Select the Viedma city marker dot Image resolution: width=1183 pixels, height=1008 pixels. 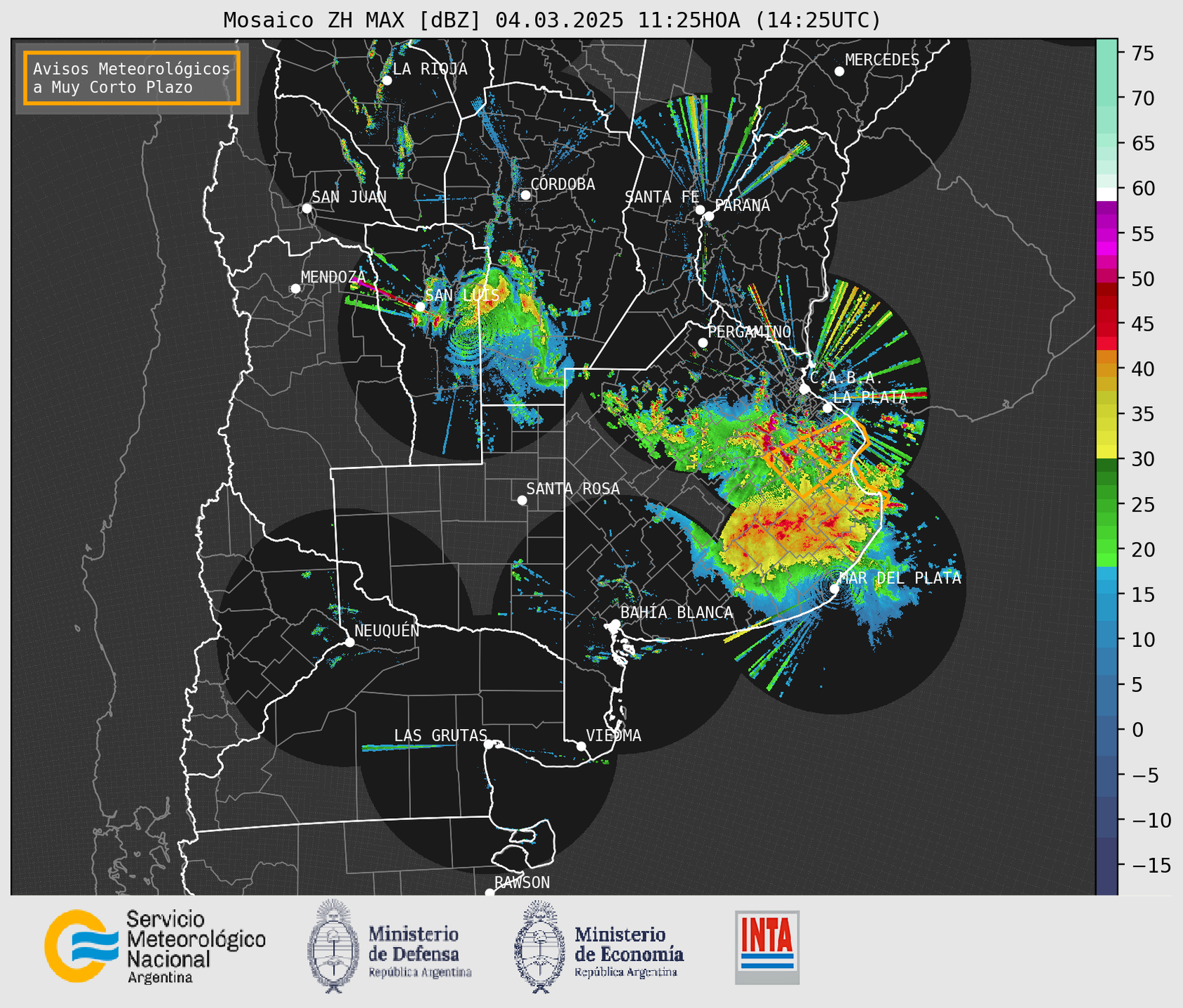[581, 746]
